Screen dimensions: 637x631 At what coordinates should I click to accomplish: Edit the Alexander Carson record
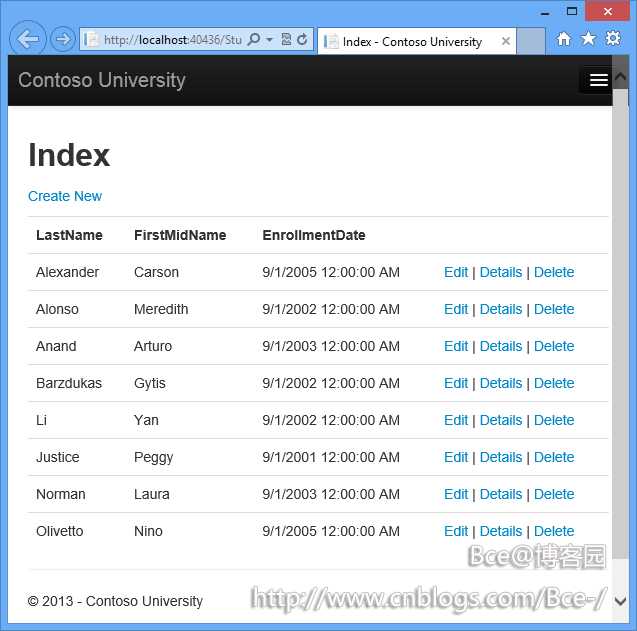coord(456,272)
